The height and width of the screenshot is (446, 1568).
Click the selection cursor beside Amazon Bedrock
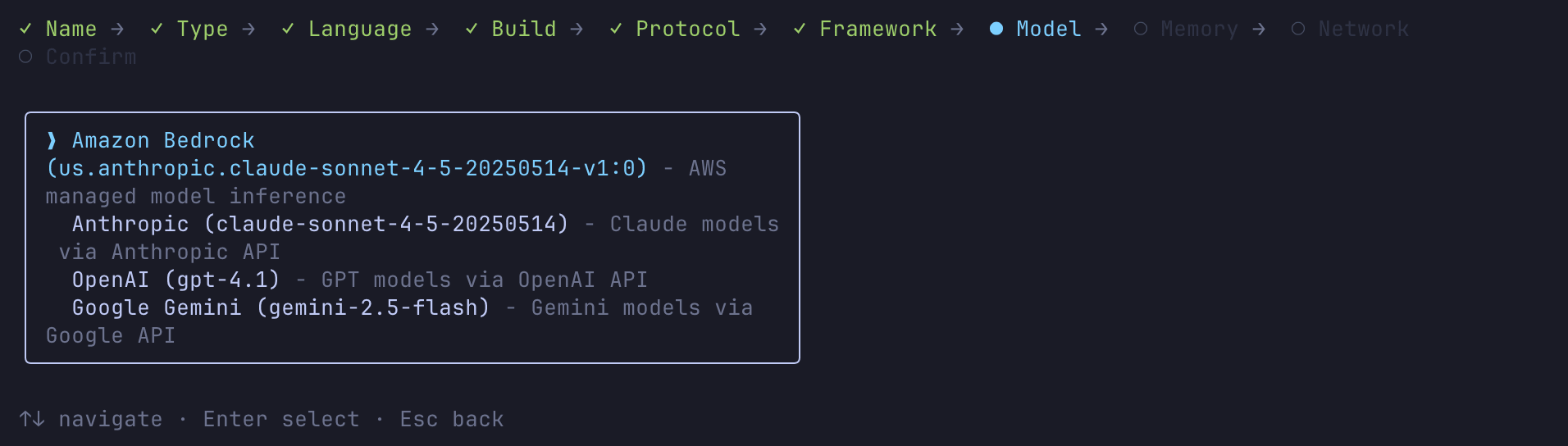52,140
